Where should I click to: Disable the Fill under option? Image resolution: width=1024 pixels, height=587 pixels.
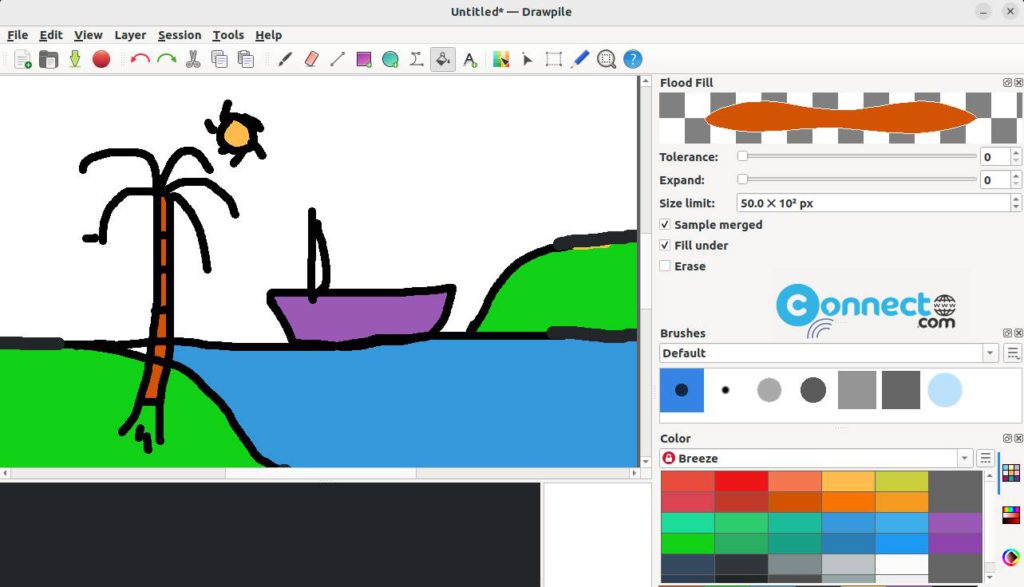665,245
